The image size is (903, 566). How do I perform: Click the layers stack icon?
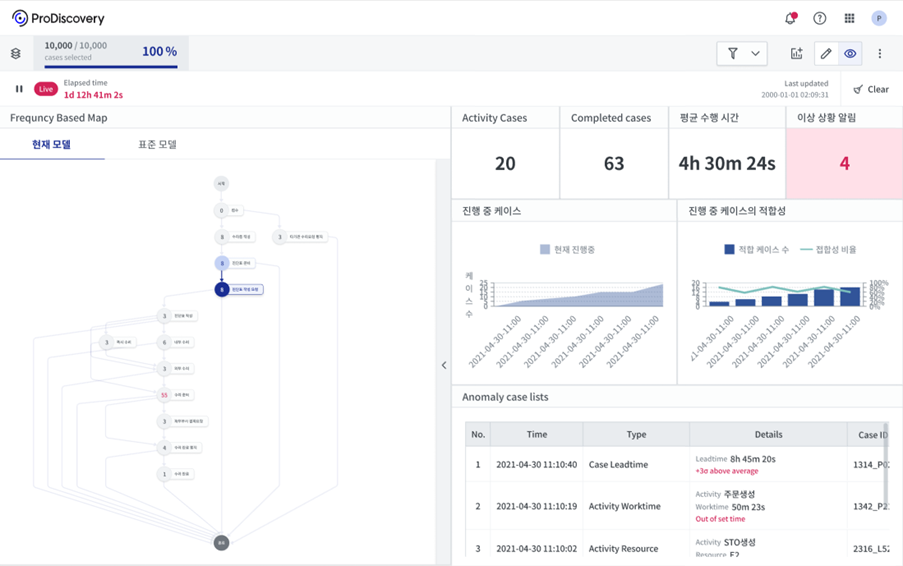(x=16, y=54)
